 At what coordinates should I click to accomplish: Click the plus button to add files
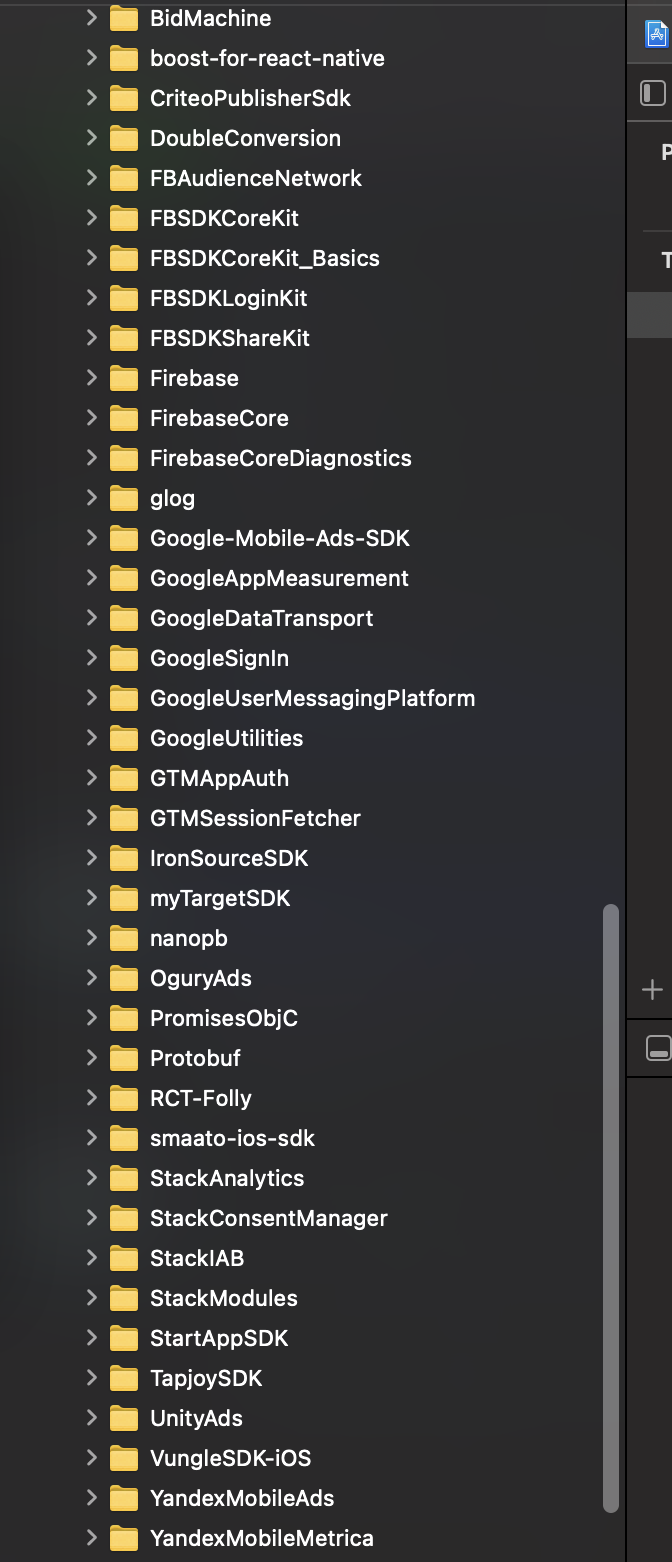pos(651,990)
